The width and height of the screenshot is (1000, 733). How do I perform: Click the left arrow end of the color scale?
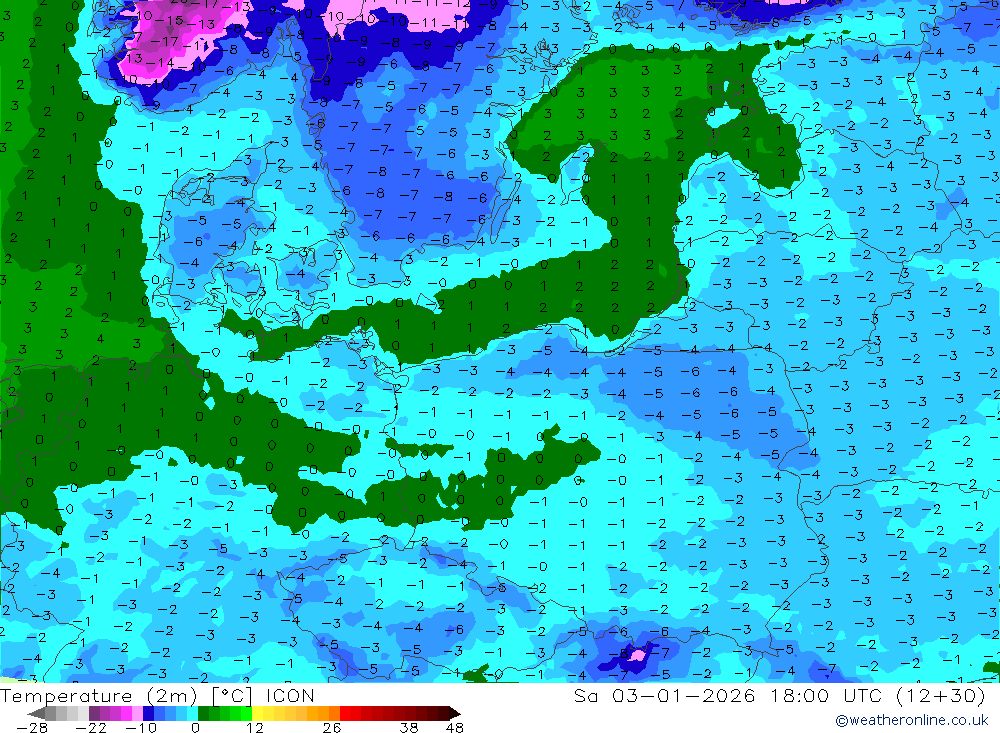tap(36, 713)
